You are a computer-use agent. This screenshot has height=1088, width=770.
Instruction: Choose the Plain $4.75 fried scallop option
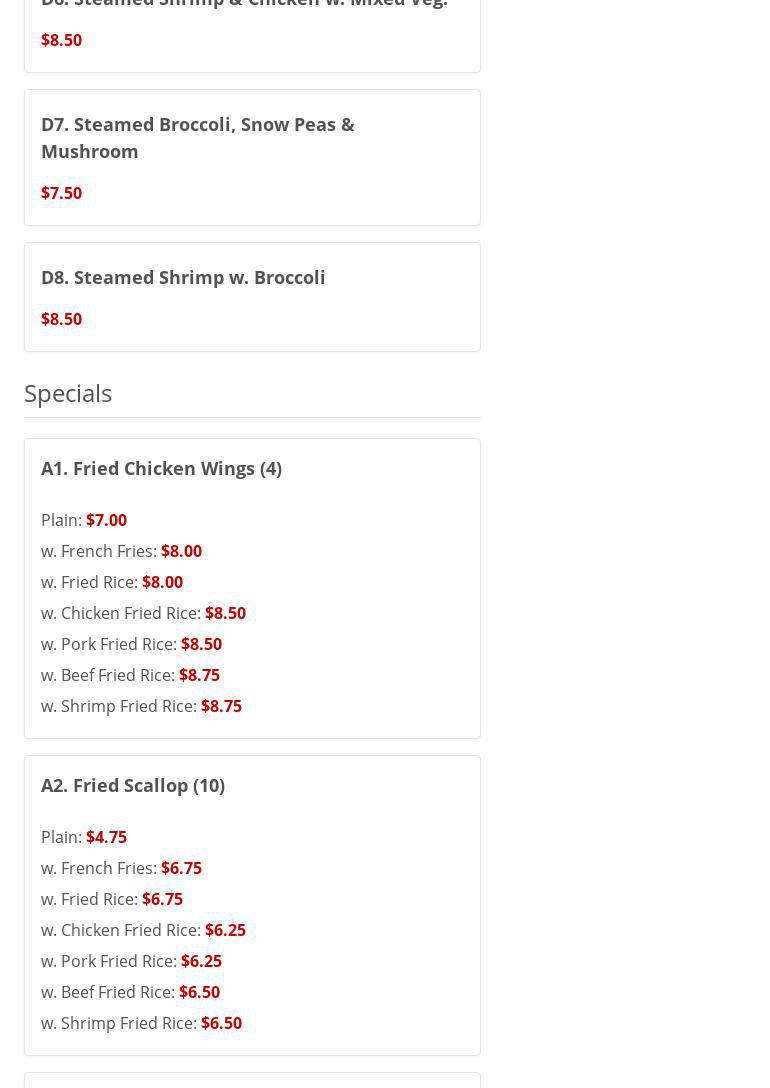click(84, 837)
